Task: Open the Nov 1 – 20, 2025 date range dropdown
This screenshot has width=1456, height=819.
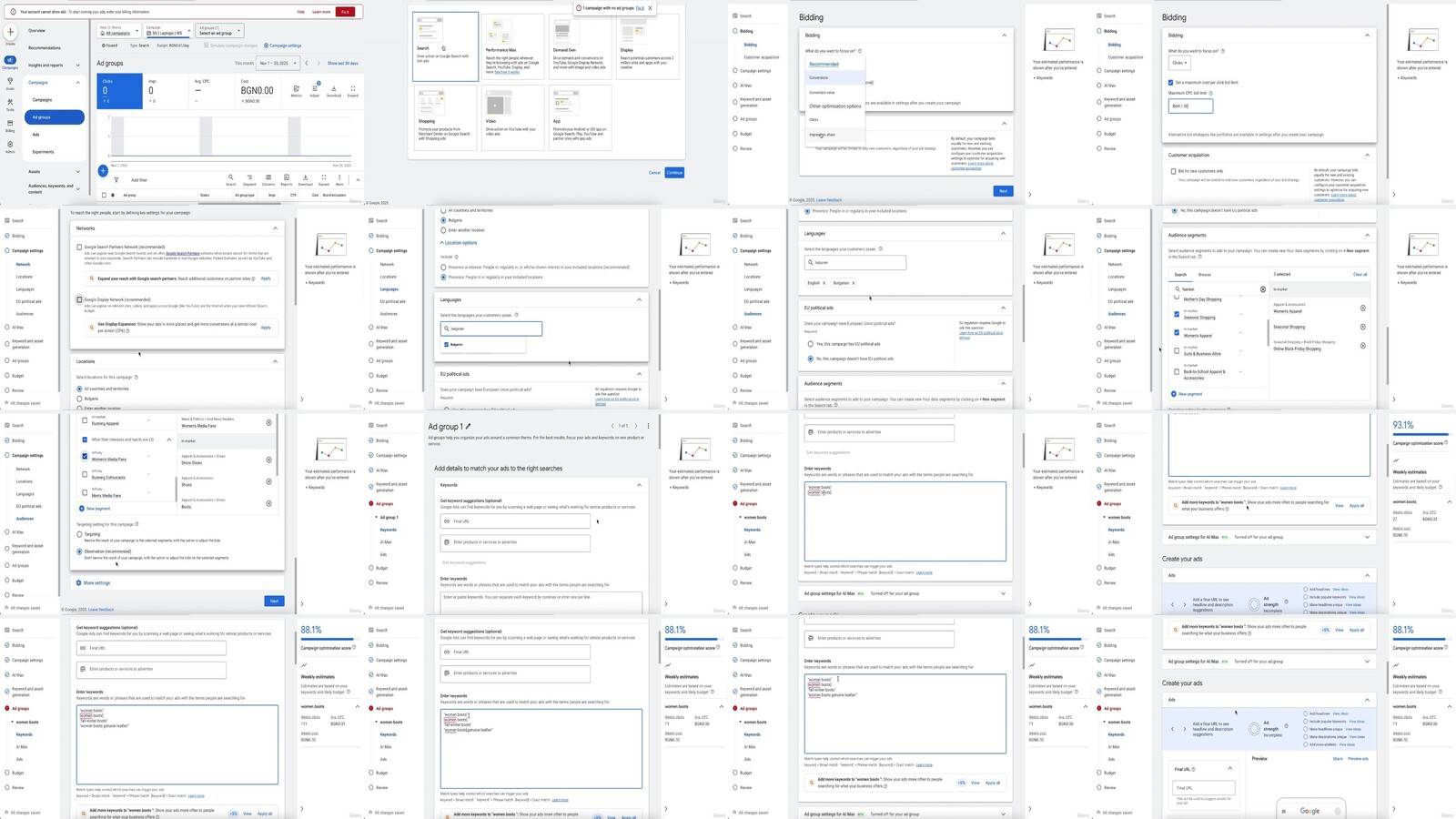Action: pyautogui.click(x=277, y=63)
